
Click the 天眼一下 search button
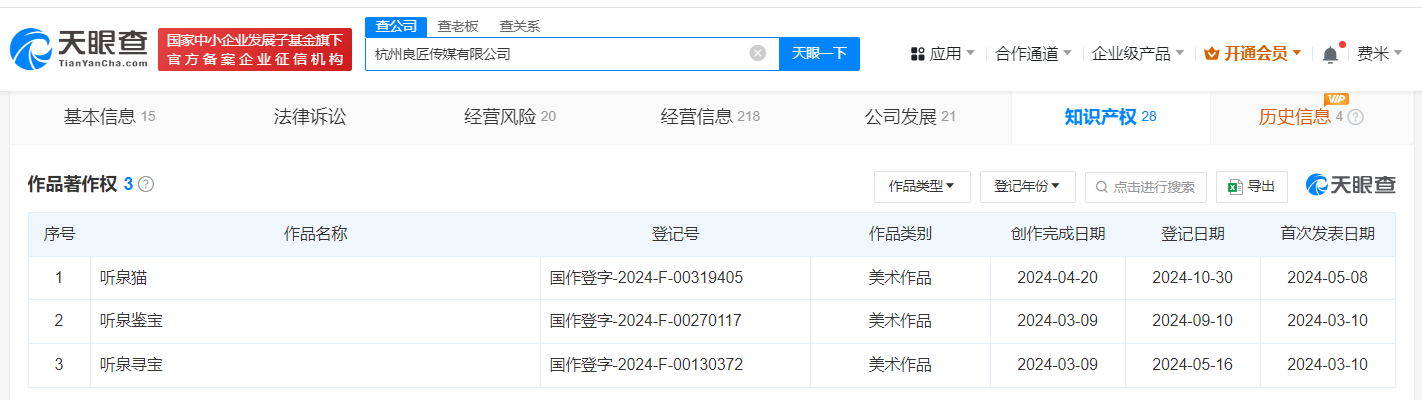(x=819, y=54)
